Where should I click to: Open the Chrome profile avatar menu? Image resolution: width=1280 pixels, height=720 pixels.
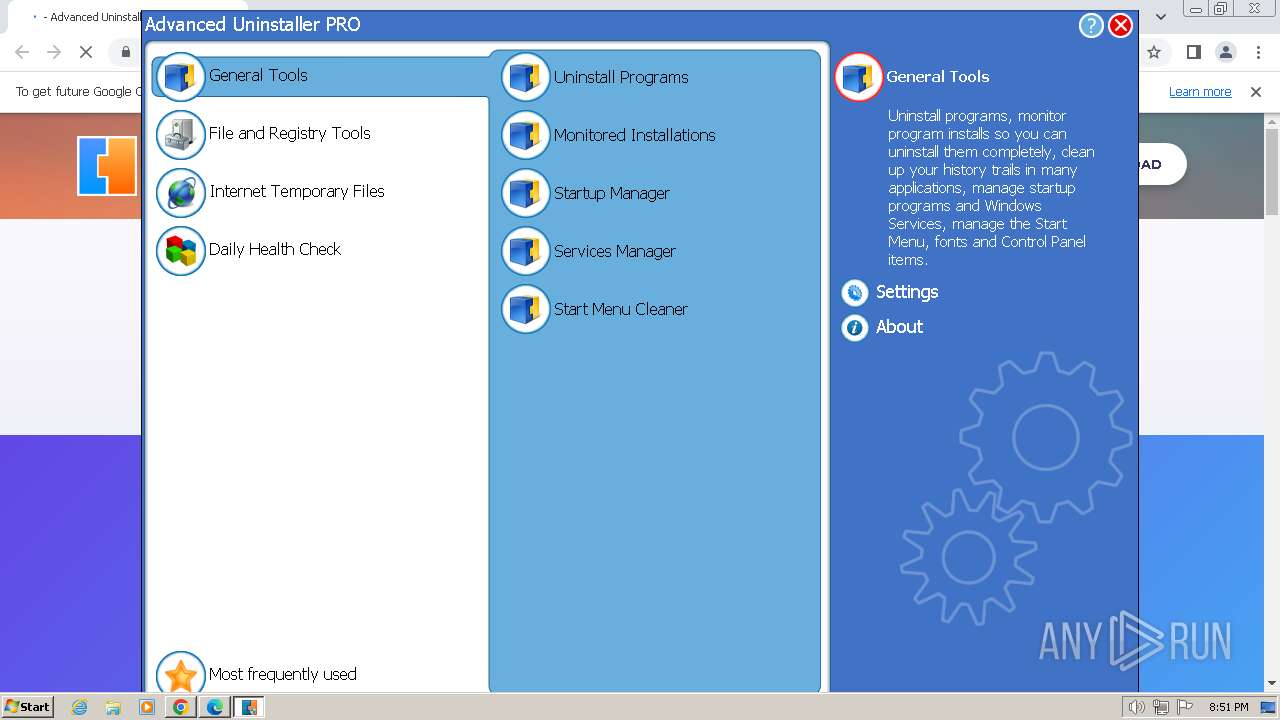point(1225,52)
